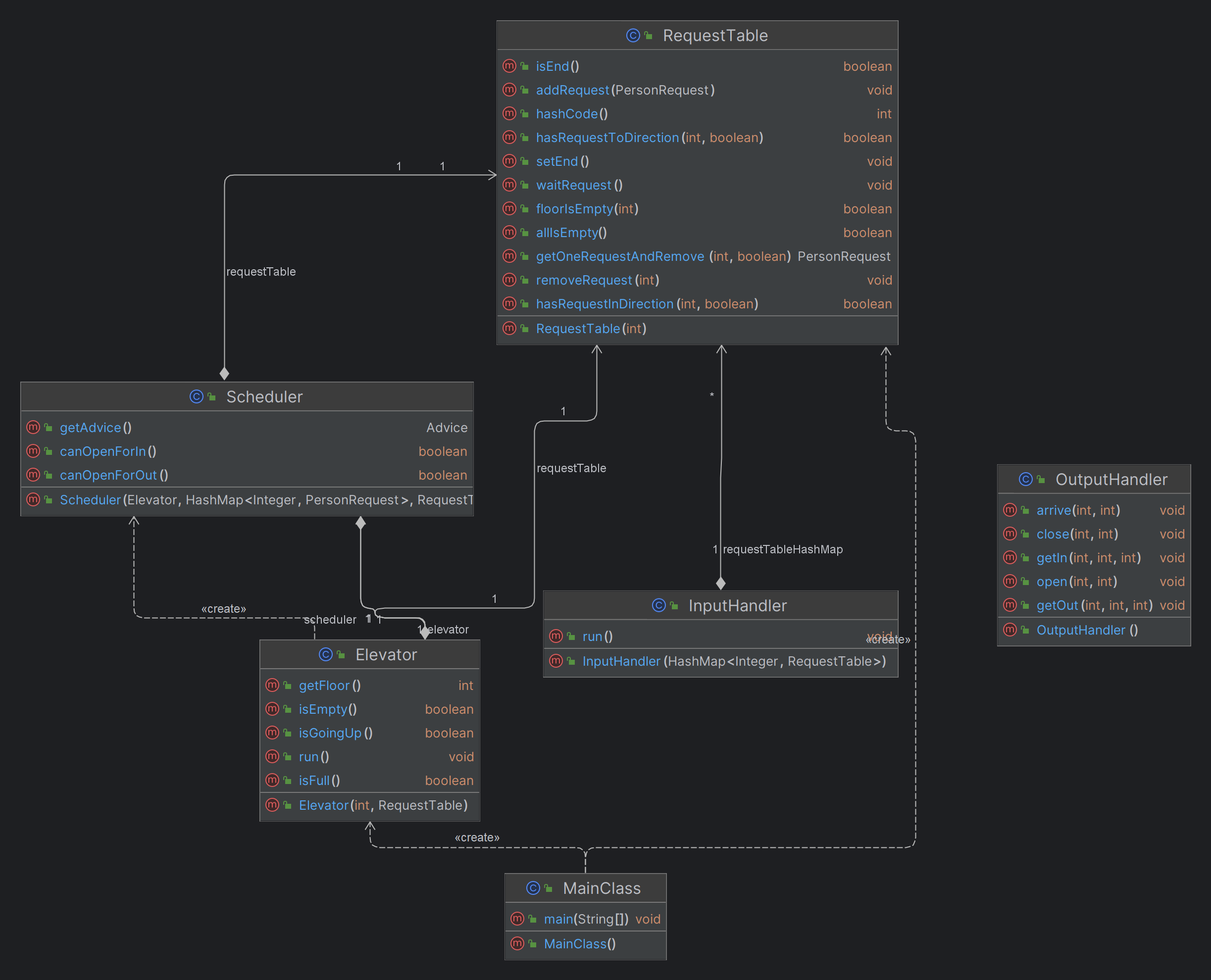
Task: Click the method icon next to arrive(int, int)
Action: (x=1010, y=510)
